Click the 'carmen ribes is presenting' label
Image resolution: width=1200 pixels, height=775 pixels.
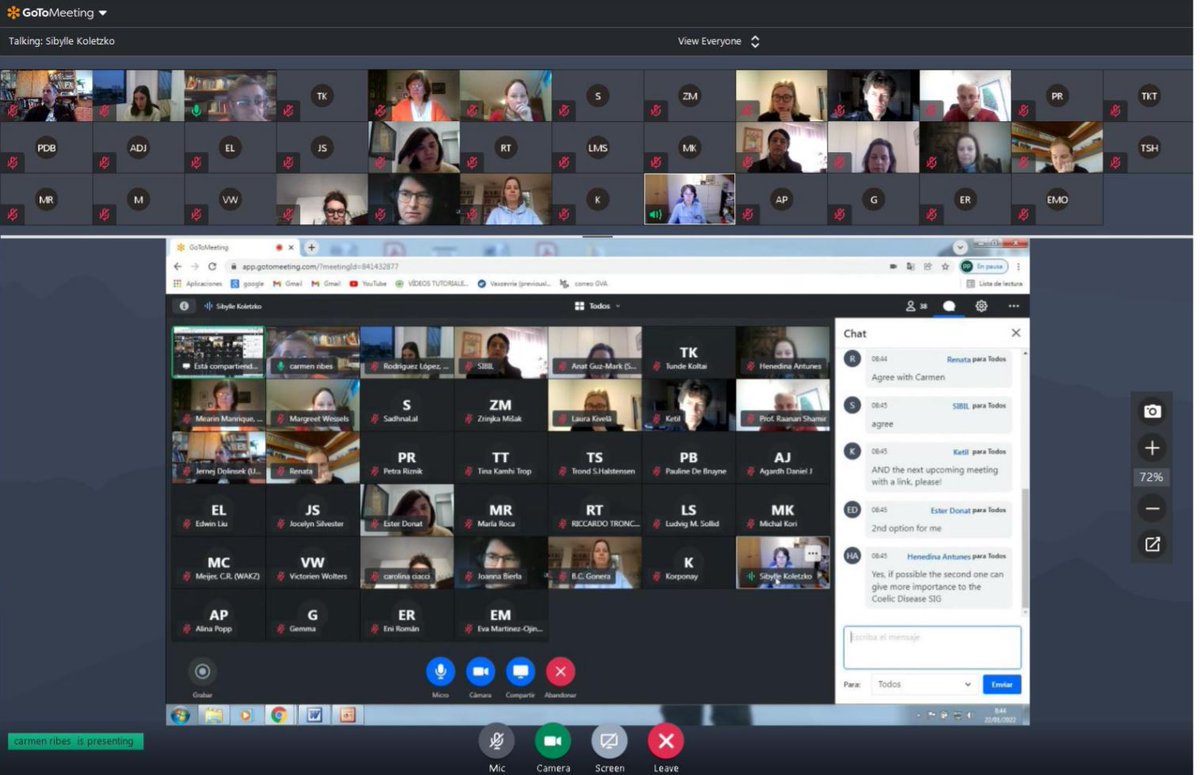76,741
